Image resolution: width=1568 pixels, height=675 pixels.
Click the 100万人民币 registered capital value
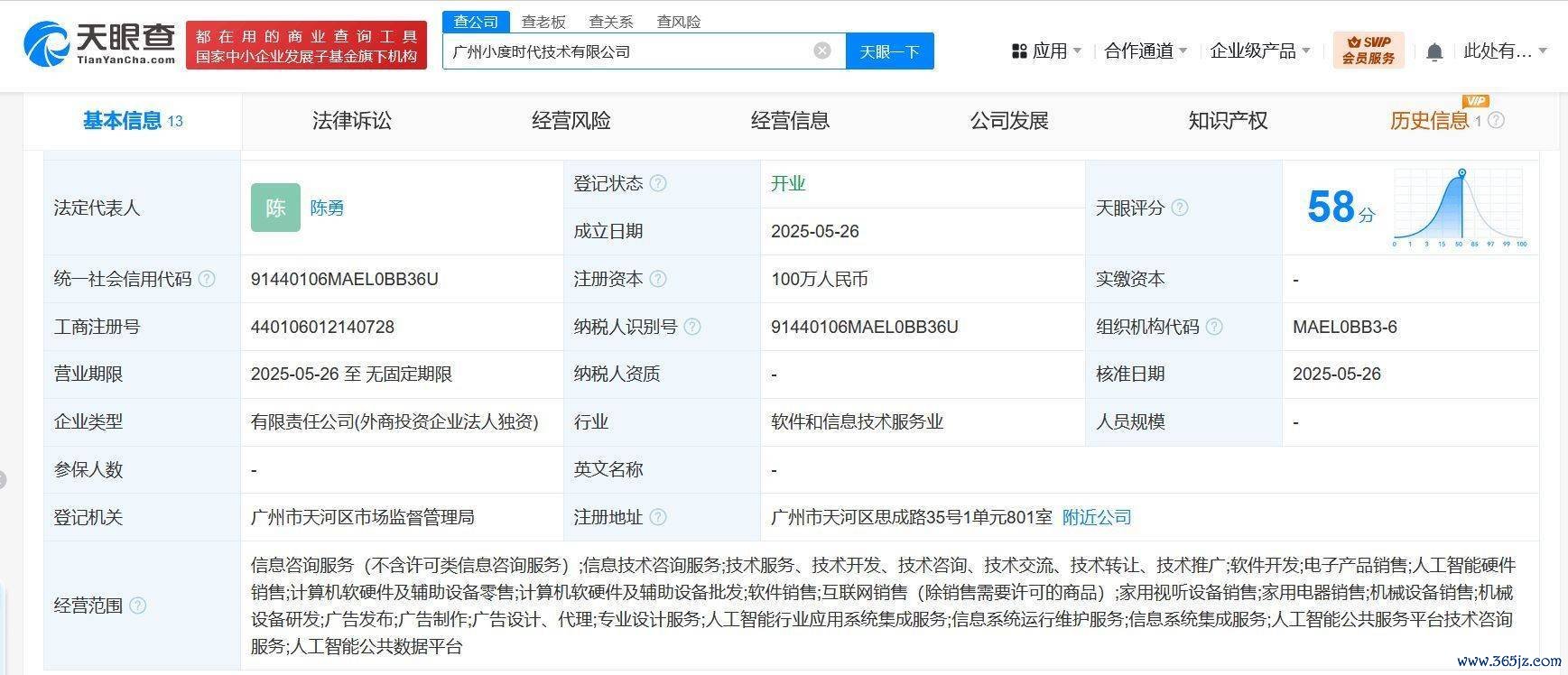[x=820, y=279]
